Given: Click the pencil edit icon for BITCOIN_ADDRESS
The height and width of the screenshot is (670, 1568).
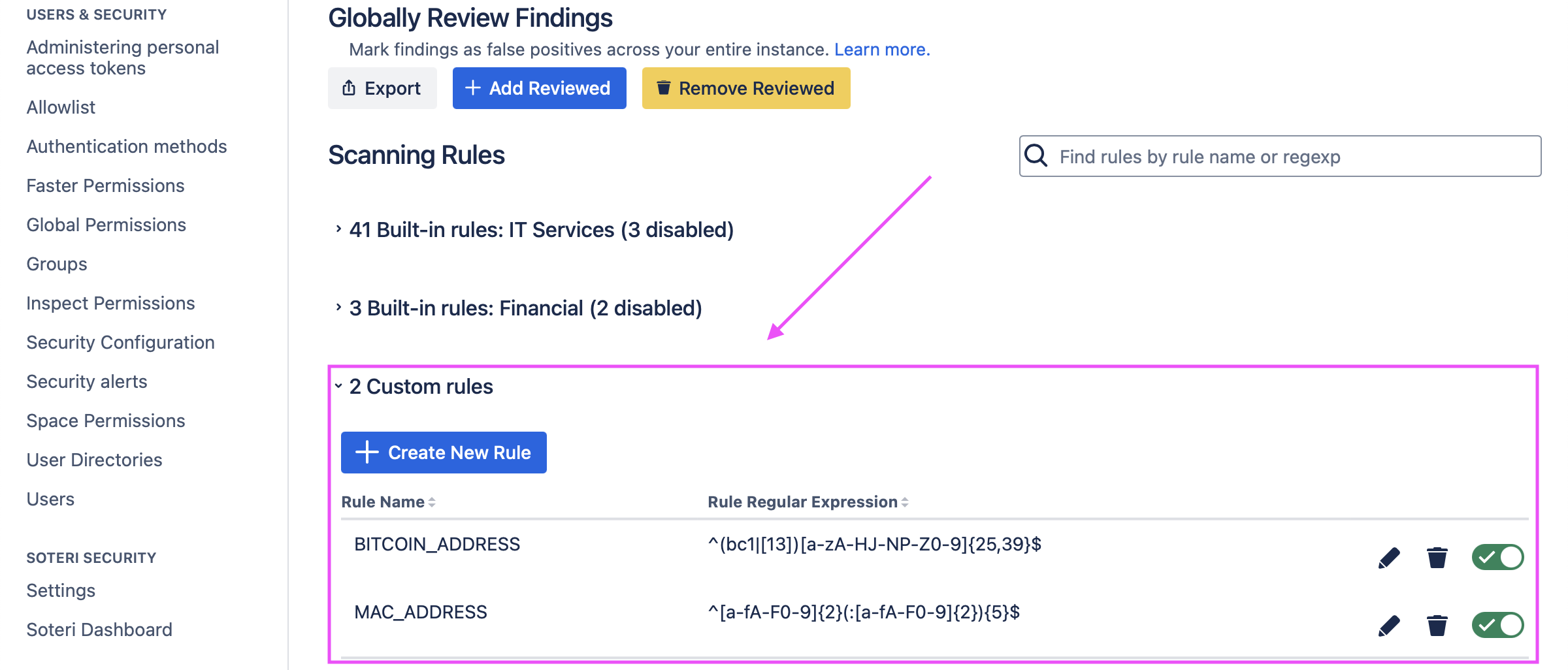Looking at the screenshot, I should (1389, 558).
